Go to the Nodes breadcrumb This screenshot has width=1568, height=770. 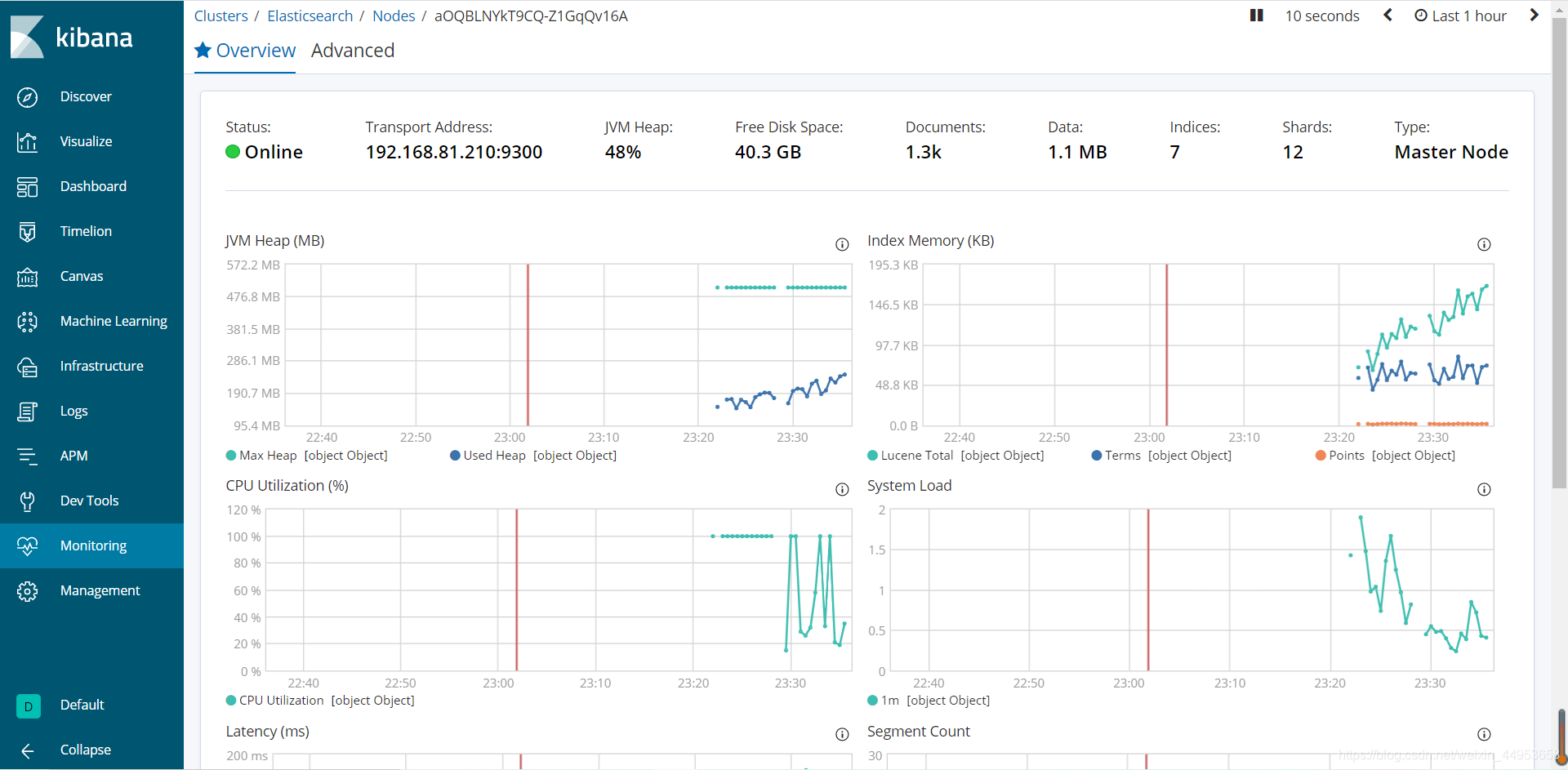394,16
